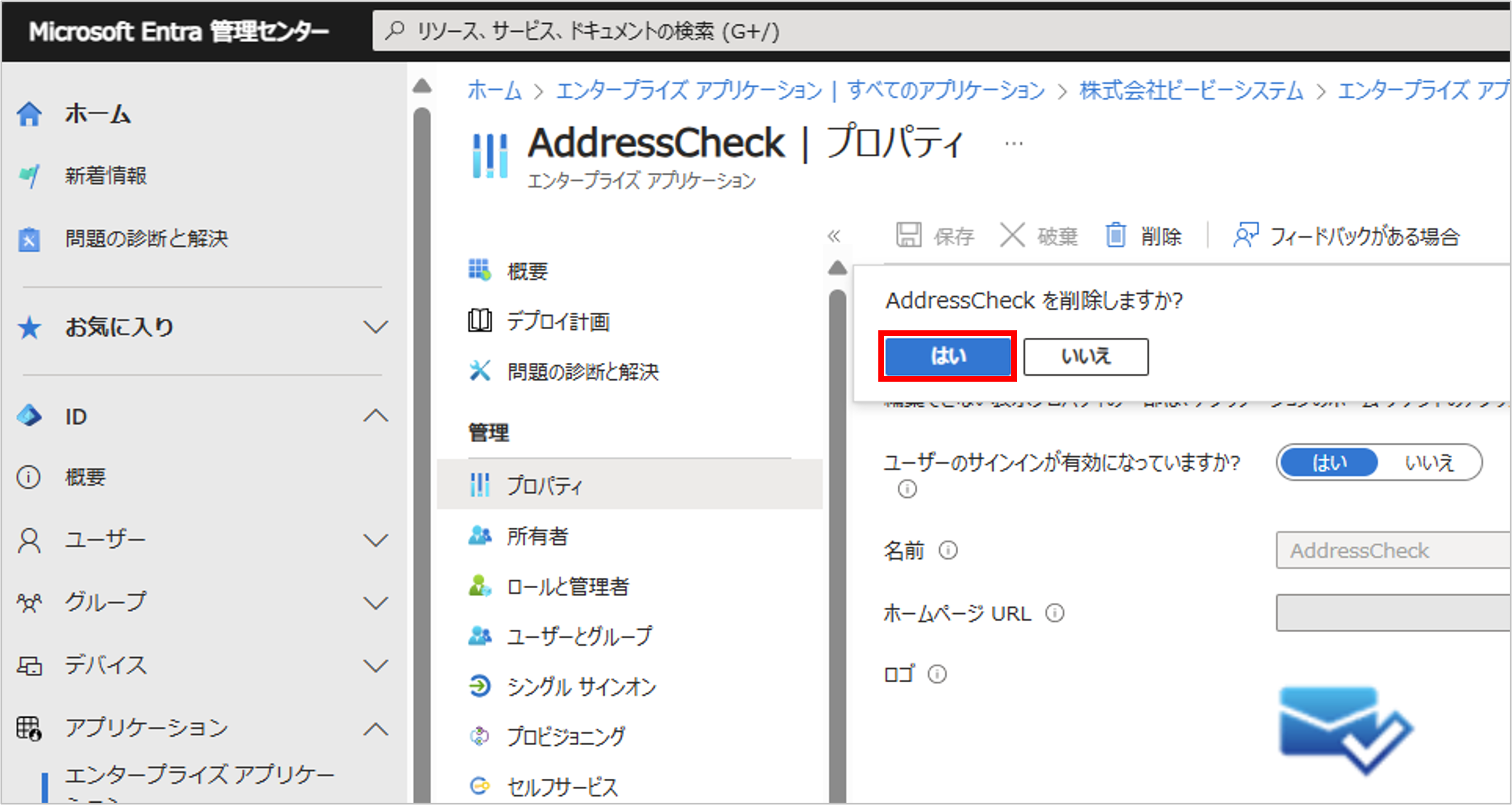Viewport: 1512px width, 805px height.
Task: Open シングル サインオン menu item
Action: click(581, 686)
